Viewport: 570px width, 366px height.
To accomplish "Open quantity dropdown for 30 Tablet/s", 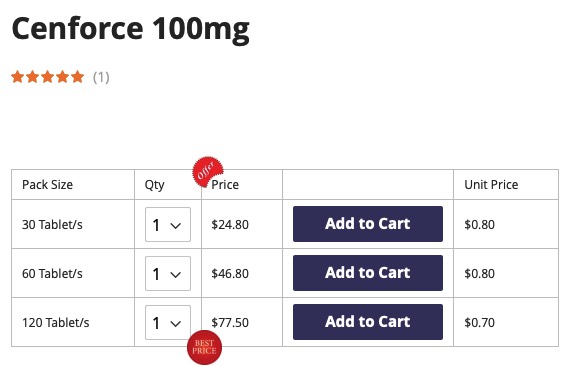I will pos(168,225).
